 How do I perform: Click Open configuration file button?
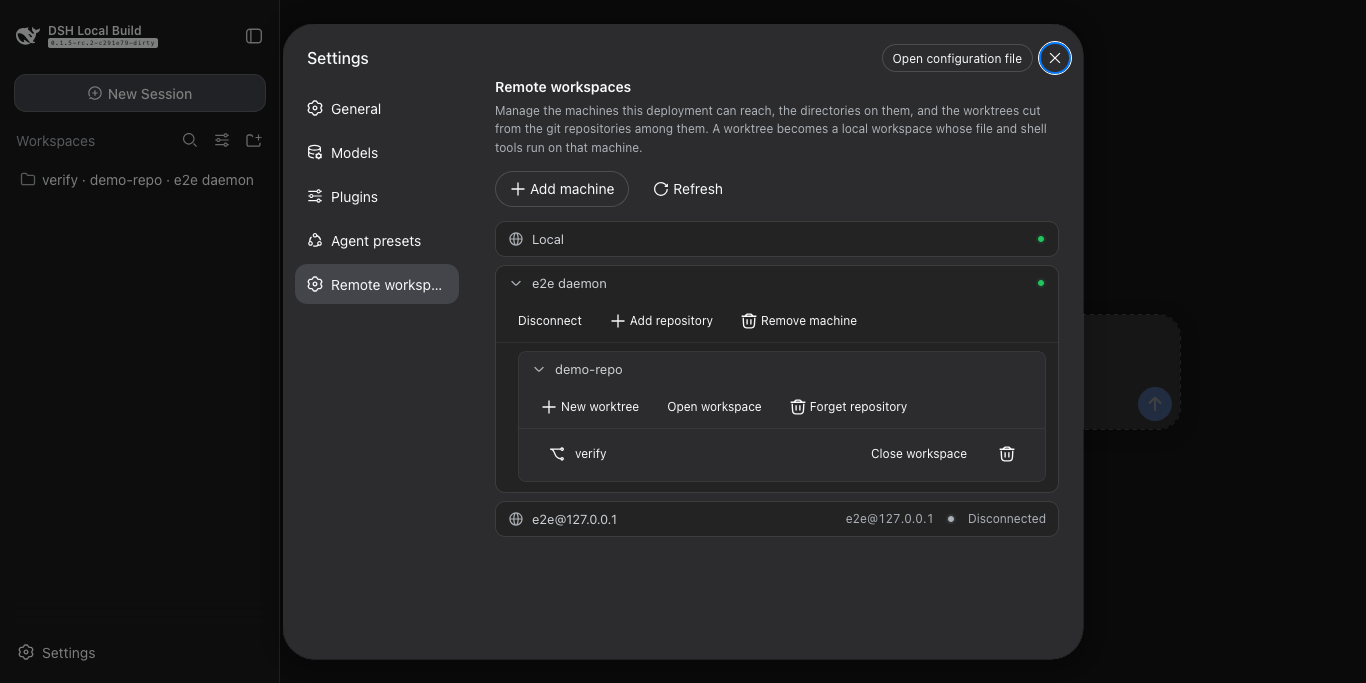(957, 58)
